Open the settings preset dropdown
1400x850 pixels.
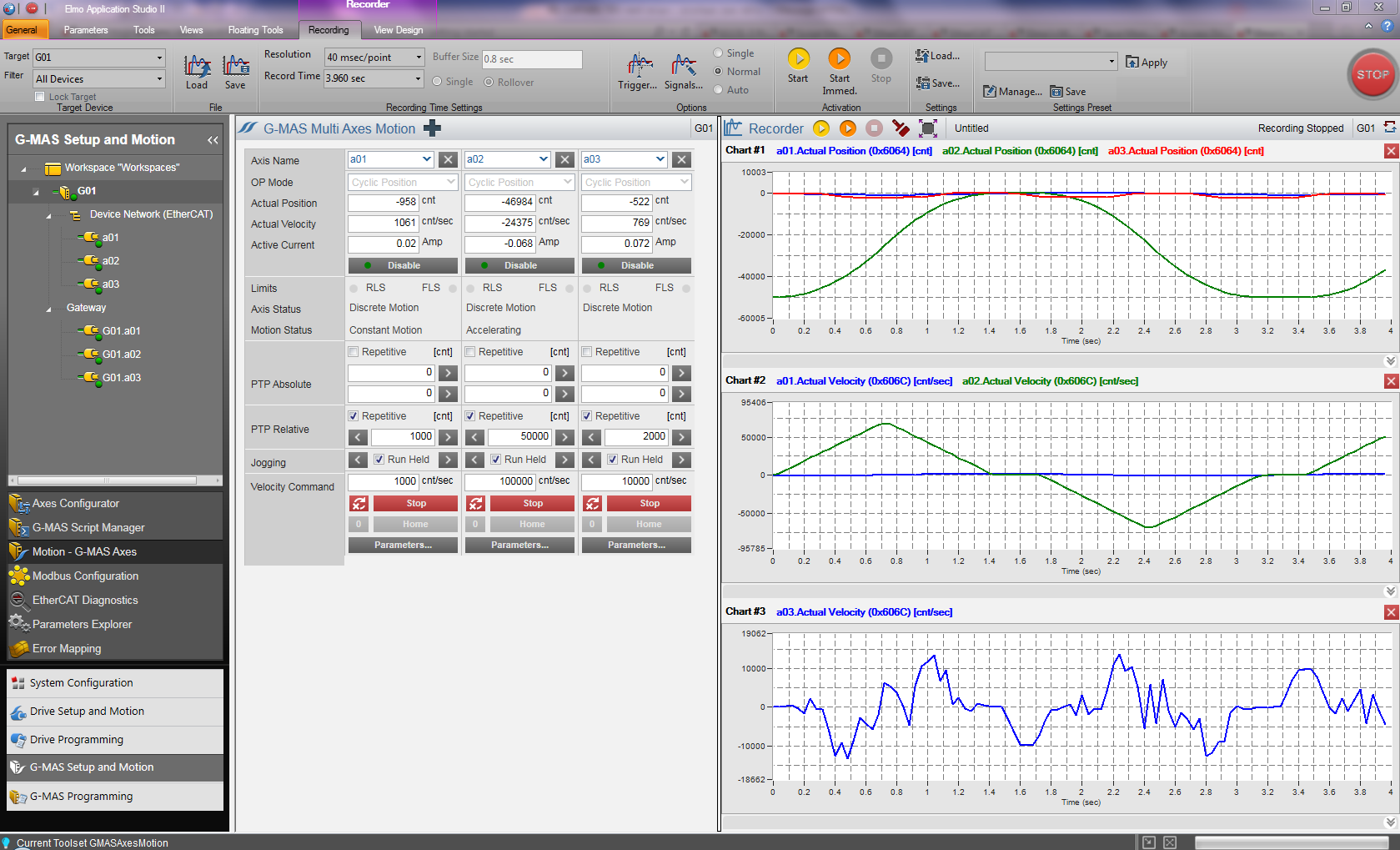pos(1050,62)
